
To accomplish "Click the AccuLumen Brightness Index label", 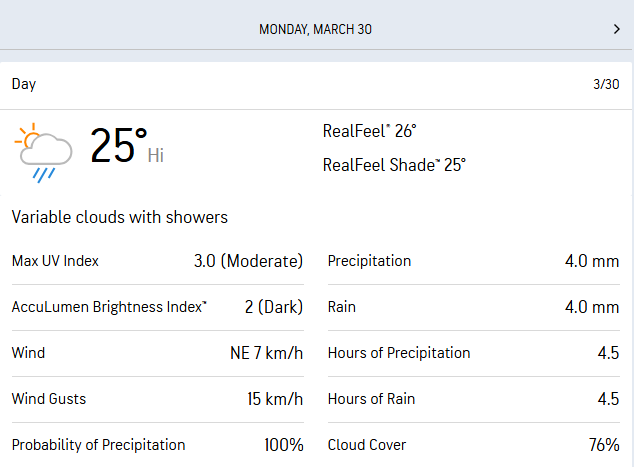I will click(x=109, y=307).
